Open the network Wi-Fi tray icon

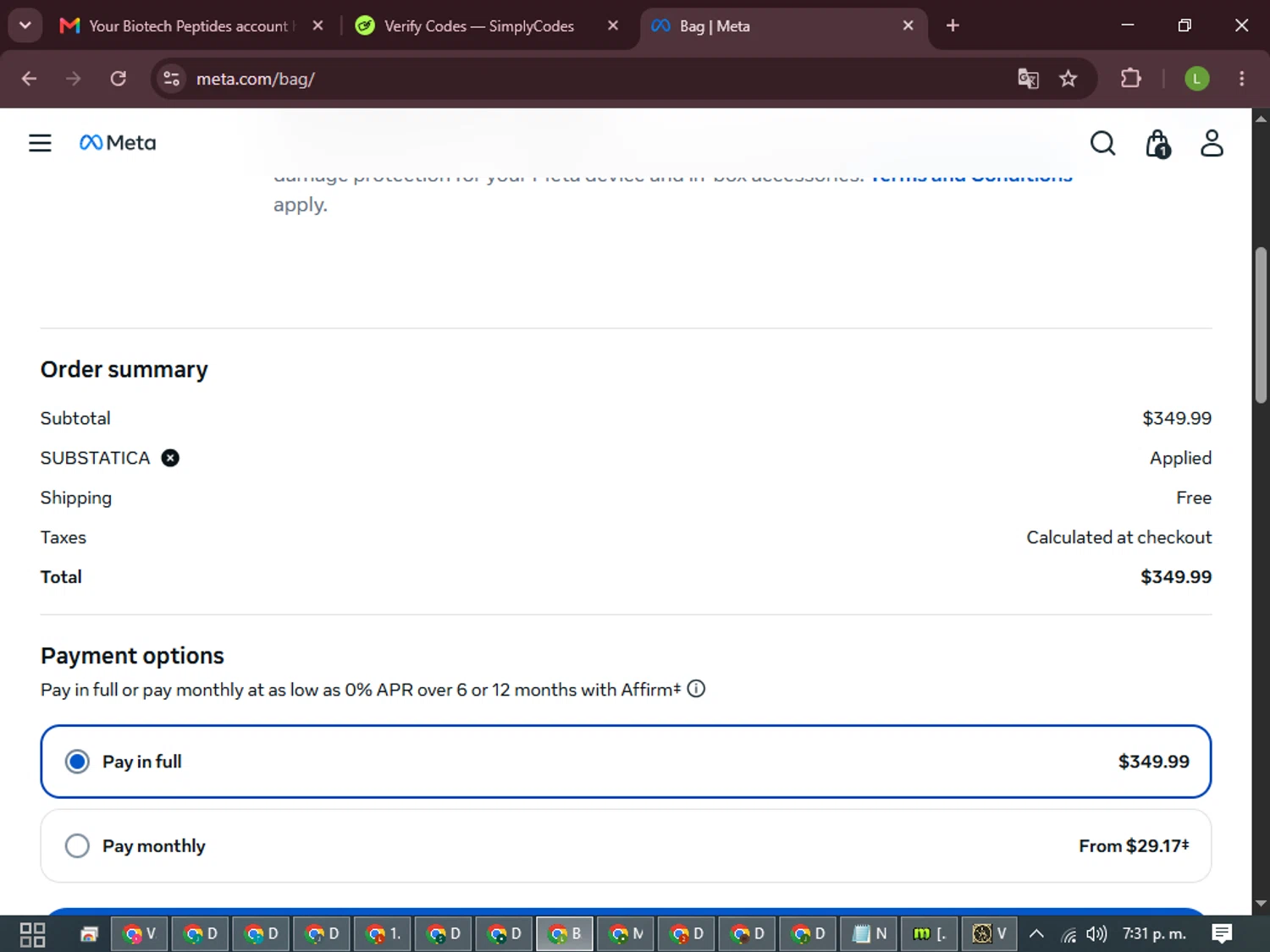pyautogui.click(x=1068, y=934)
